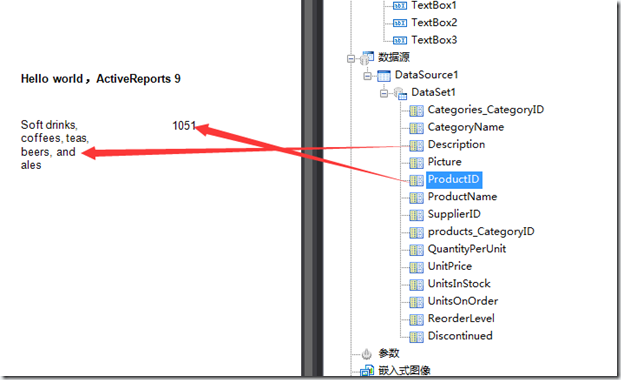Click the field icon beside ProductName
This screenshot has width=621, height=380.
pyautogui.click(x=416, y=198)
